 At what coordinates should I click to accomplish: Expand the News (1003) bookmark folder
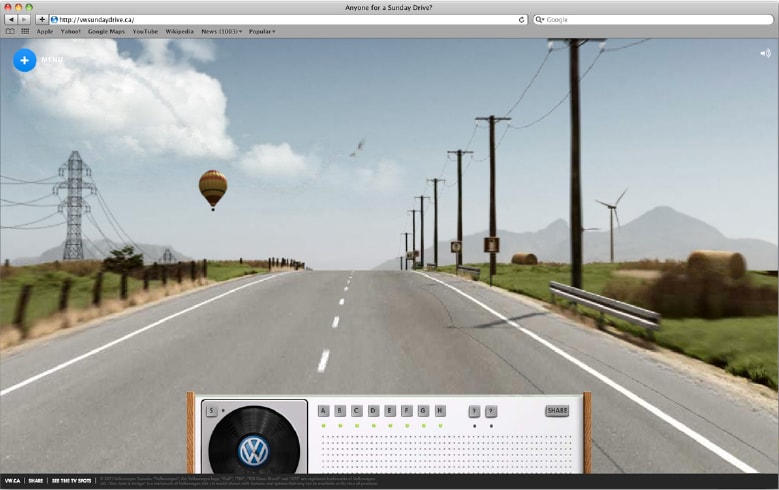coord(222,31)
